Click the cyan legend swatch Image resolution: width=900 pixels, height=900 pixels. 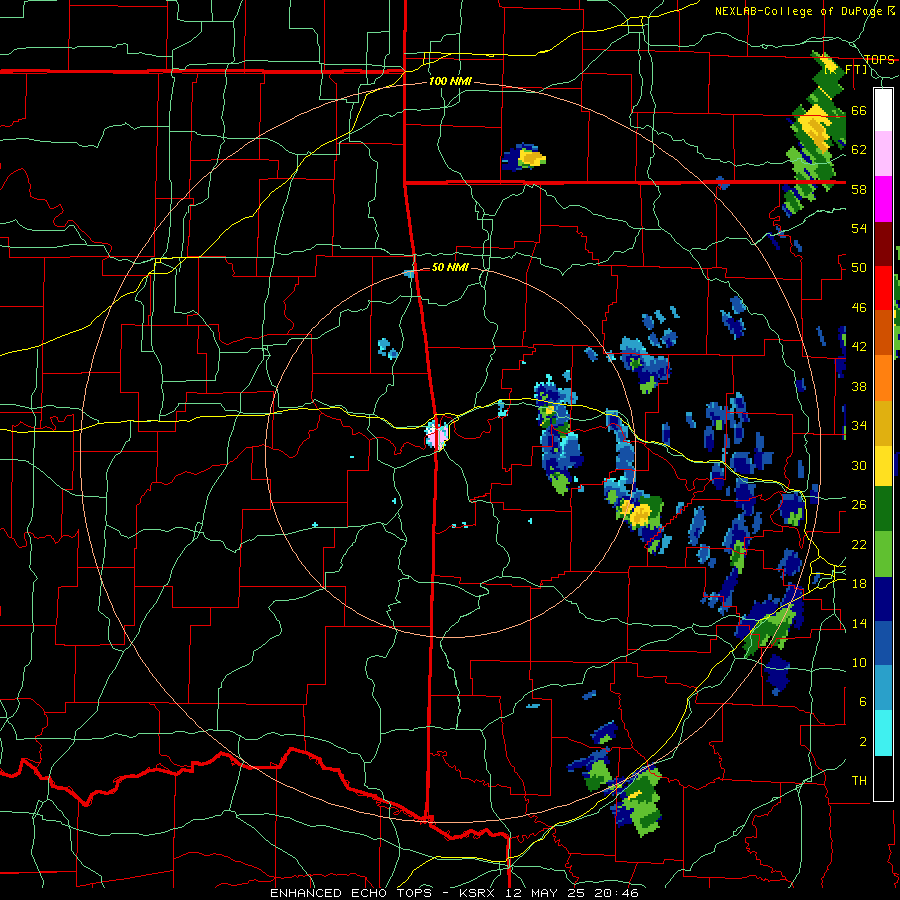pyautogui.click(x=883, y=733)
